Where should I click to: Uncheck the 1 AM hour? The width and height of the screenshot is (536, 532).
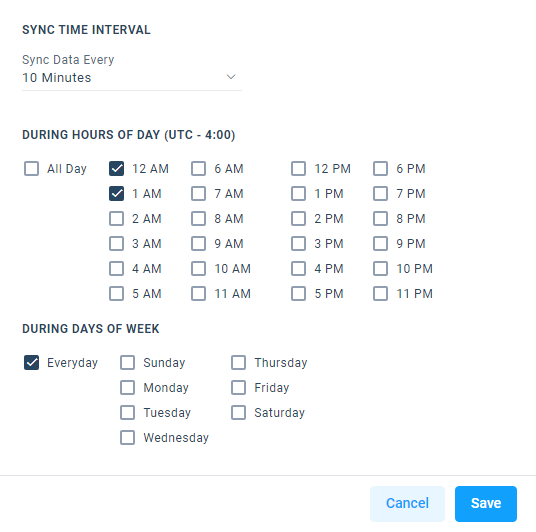coord(117,194)
